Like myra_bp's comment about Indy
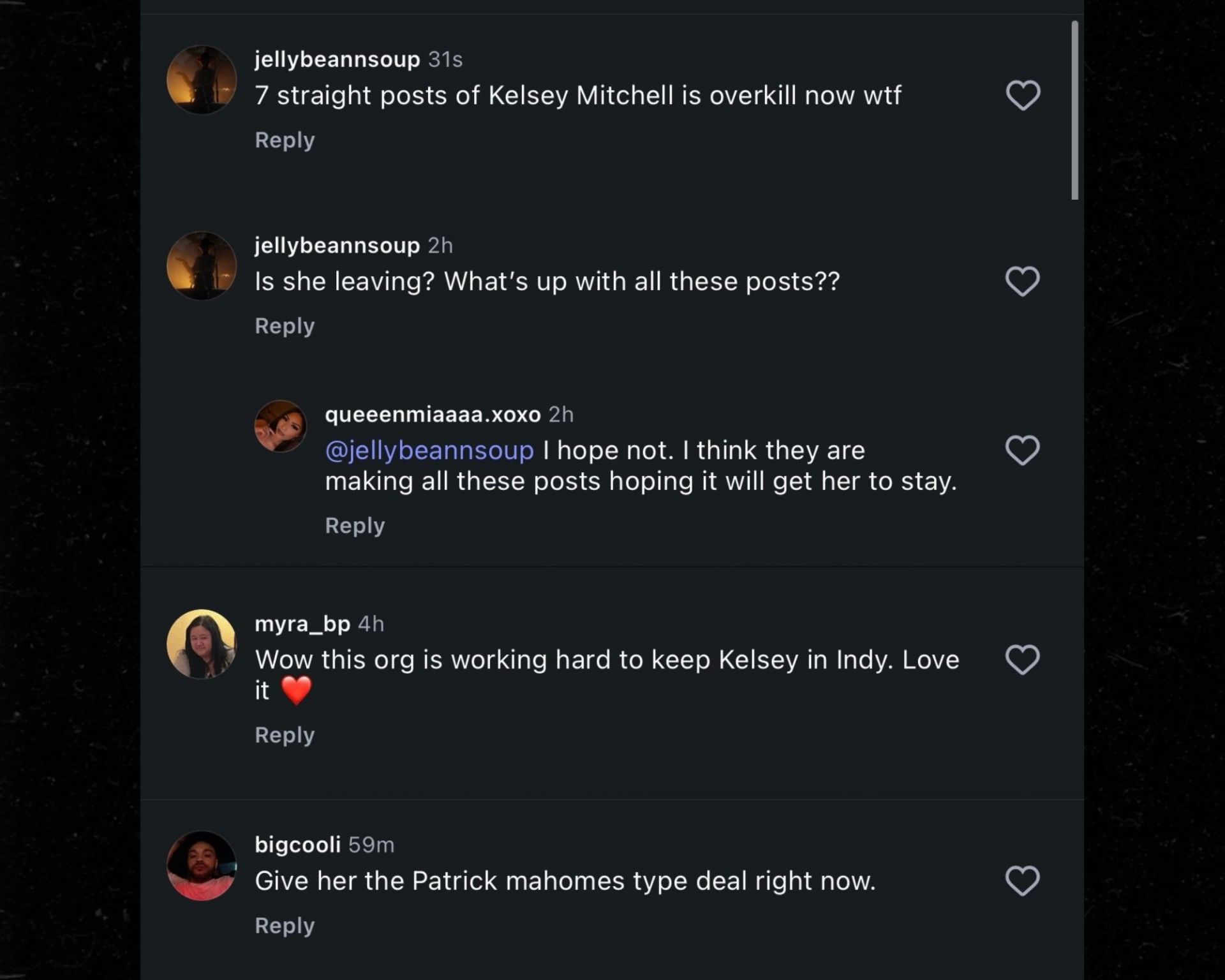 point(1022,659)
